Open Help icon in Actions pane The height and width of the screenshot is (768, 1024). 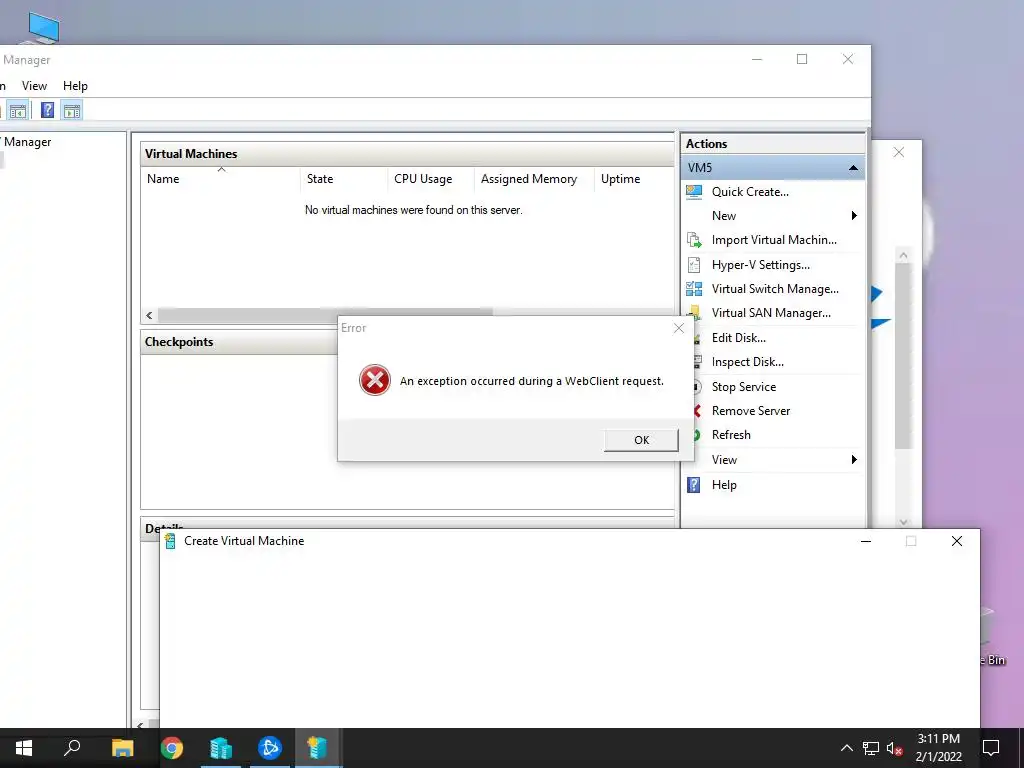point(694,485)
